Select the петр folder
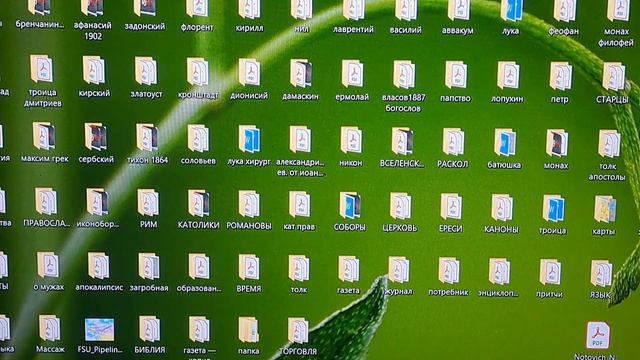Viewport: 640px width, 360px height. coord(560,76)
